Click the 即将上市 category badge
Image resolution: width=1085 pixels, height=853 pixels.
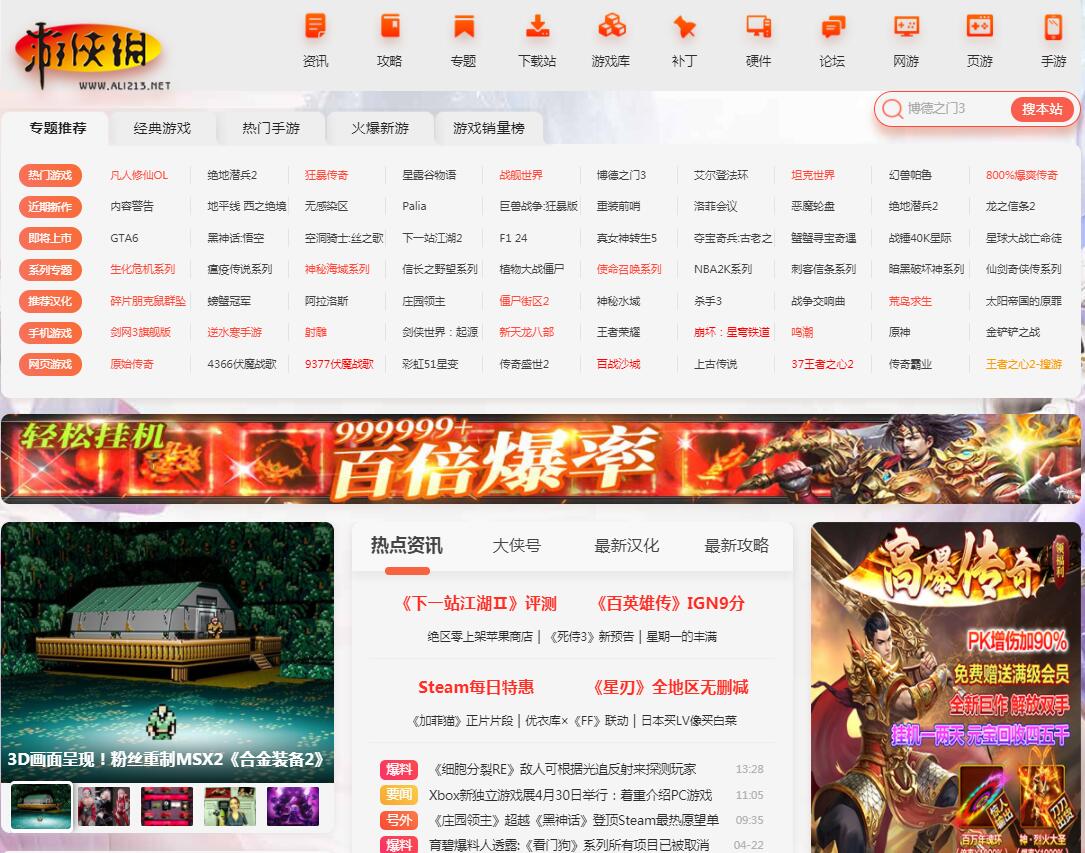[x=50, y=238]
